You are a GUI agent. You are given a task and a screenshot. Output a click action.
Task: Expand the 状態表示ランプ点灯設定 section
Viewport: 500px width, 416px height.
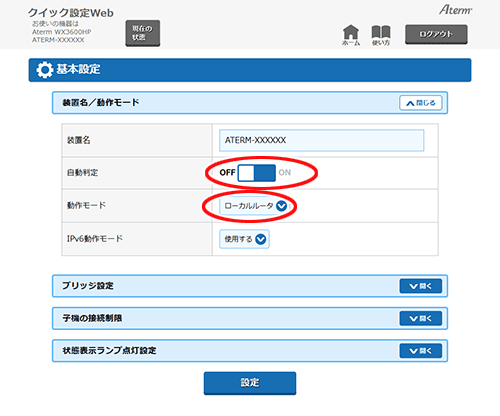421,351
